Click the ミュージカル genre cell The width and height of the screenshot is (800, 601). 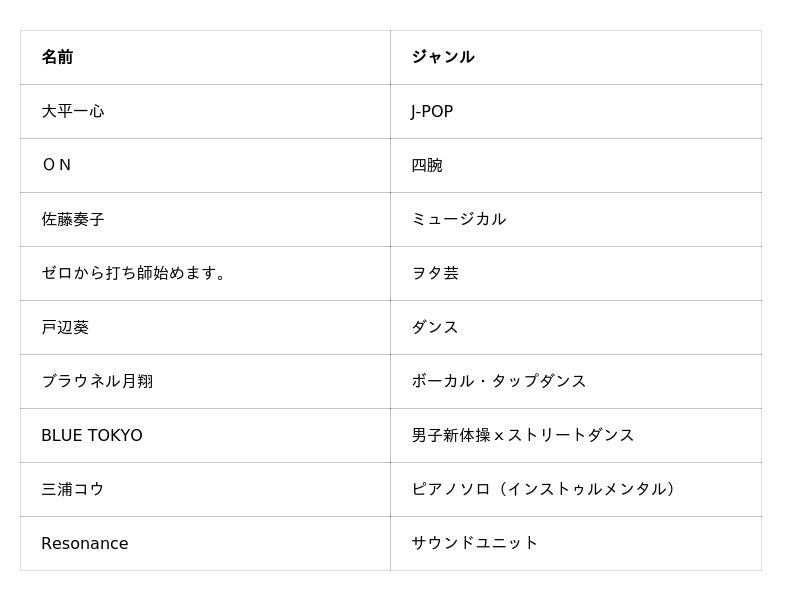(x=458, y=219)
